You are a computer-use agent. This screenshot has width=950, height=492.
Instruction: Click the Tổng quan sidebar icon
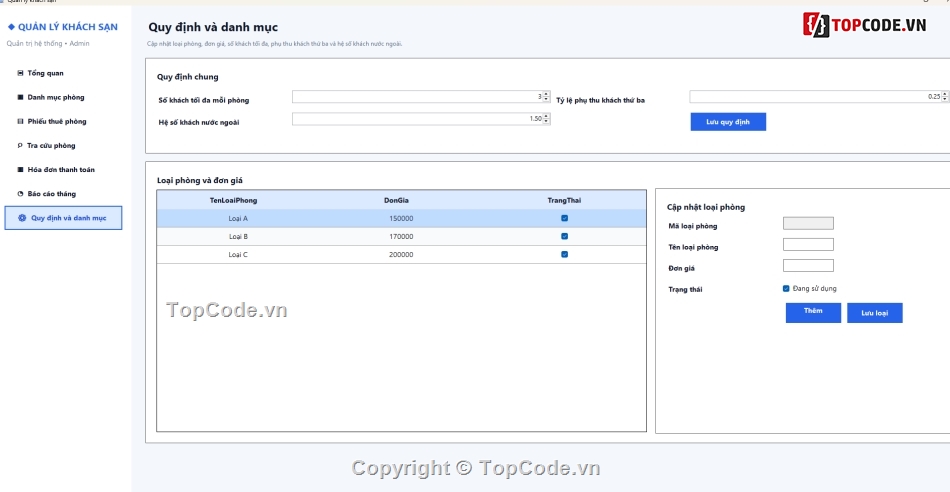tap(21, 73)
